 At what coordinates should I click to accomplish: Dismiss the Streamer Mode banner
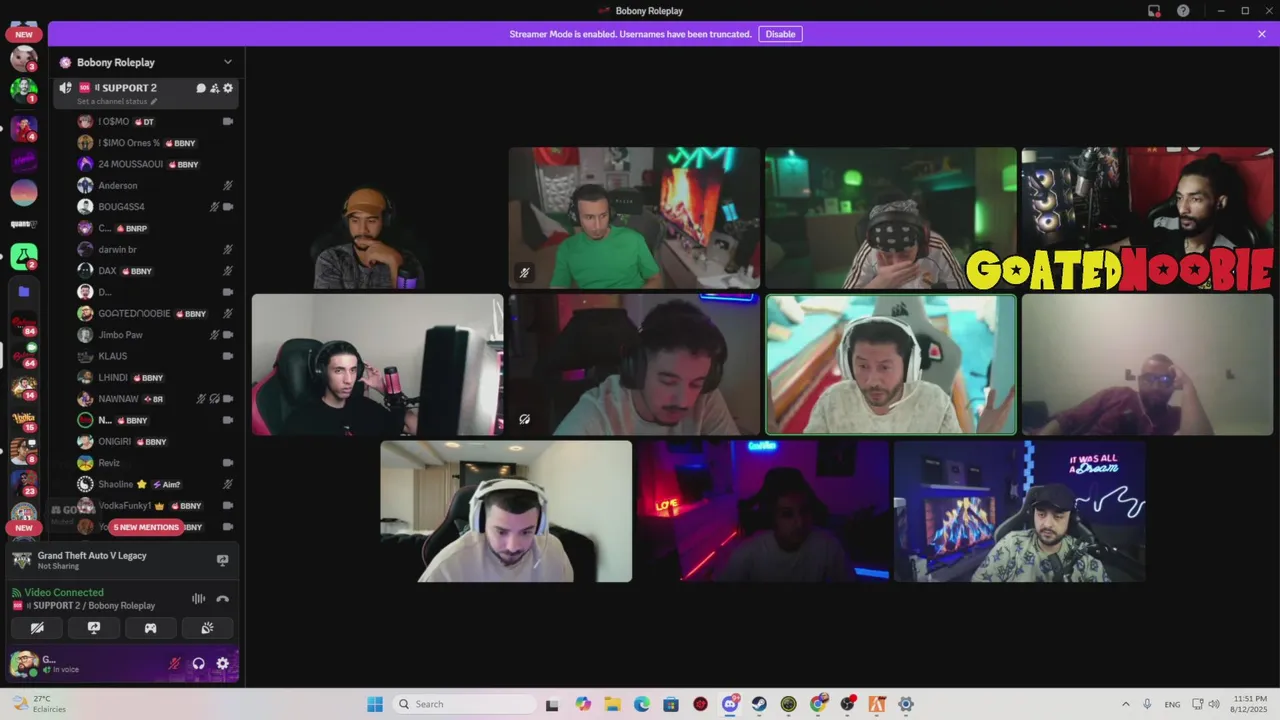pos(1262,34)
